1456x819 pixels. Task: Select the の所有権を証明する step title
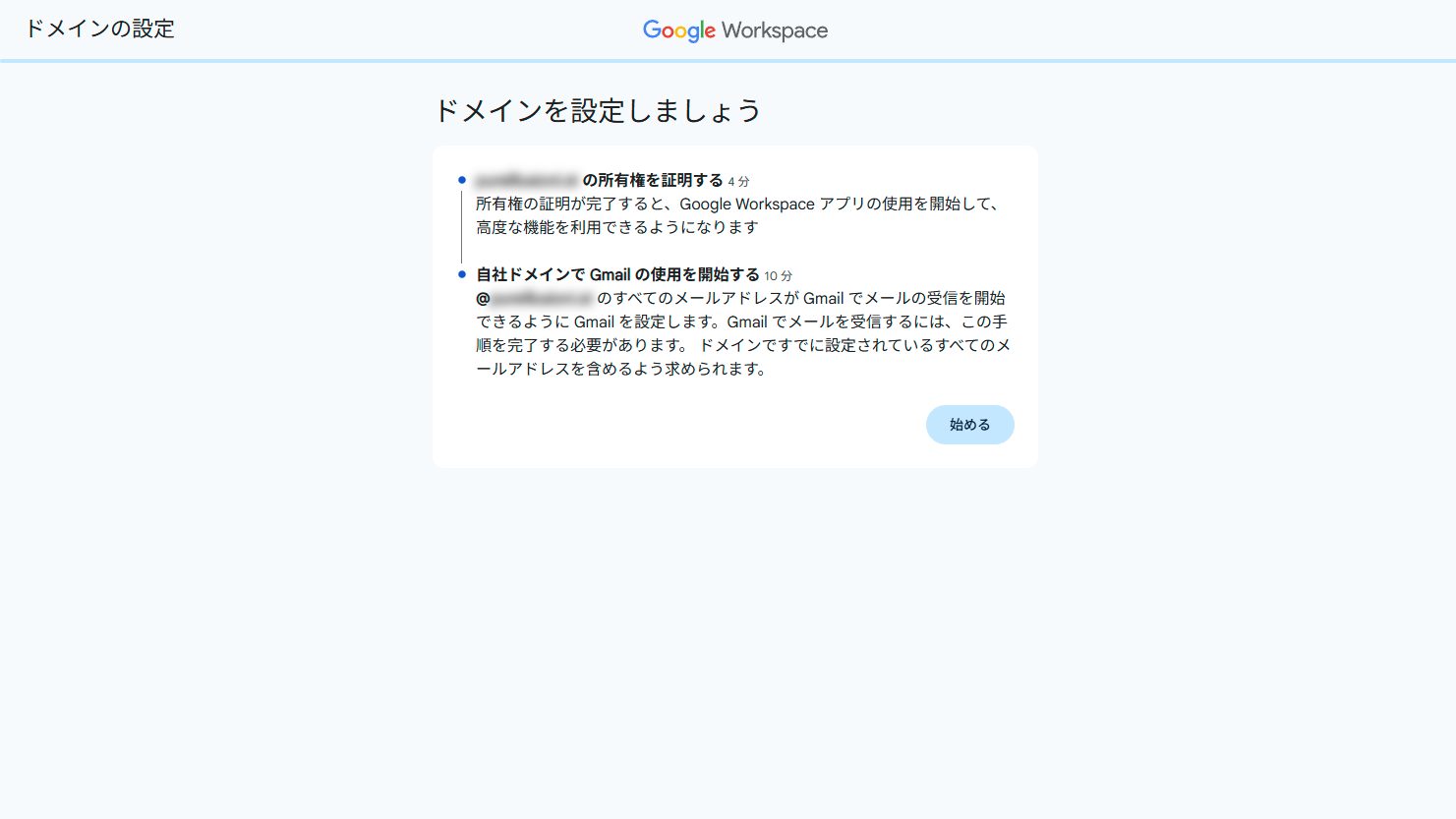[653, 180]
